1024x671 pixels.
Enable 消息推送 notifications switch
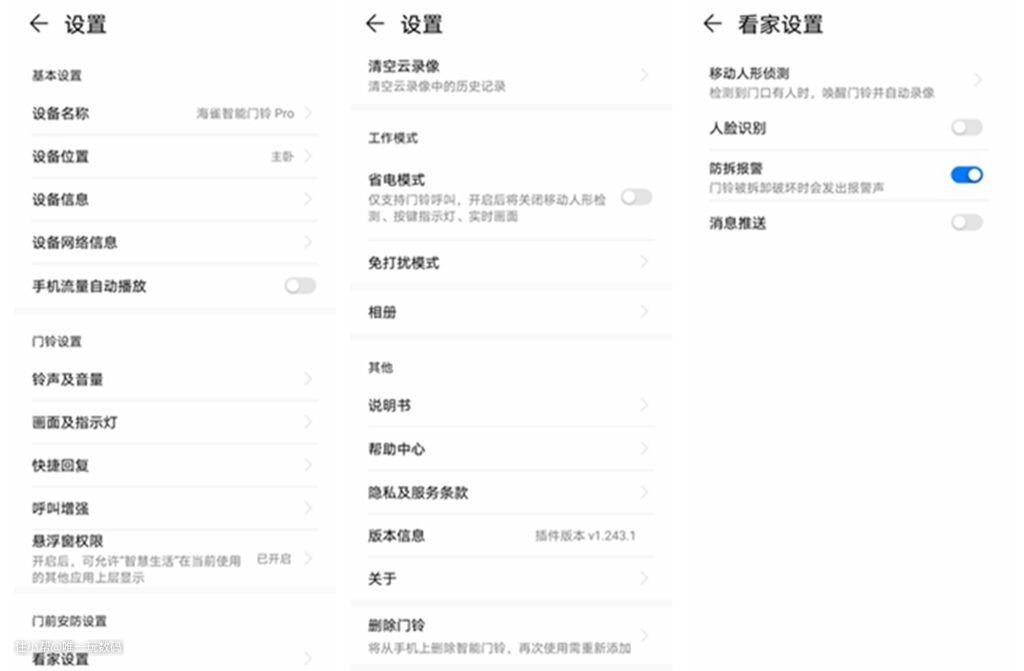pos(966,223)
